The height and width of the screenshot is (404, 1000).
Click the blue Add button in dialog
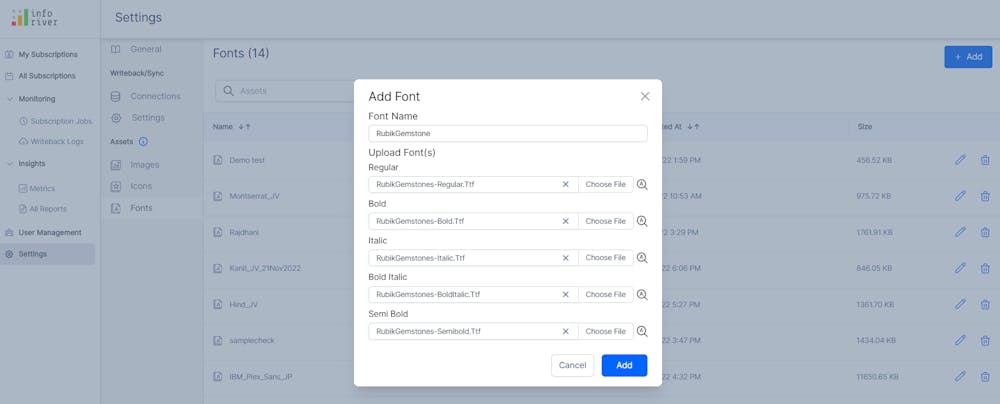click(624, 365)
